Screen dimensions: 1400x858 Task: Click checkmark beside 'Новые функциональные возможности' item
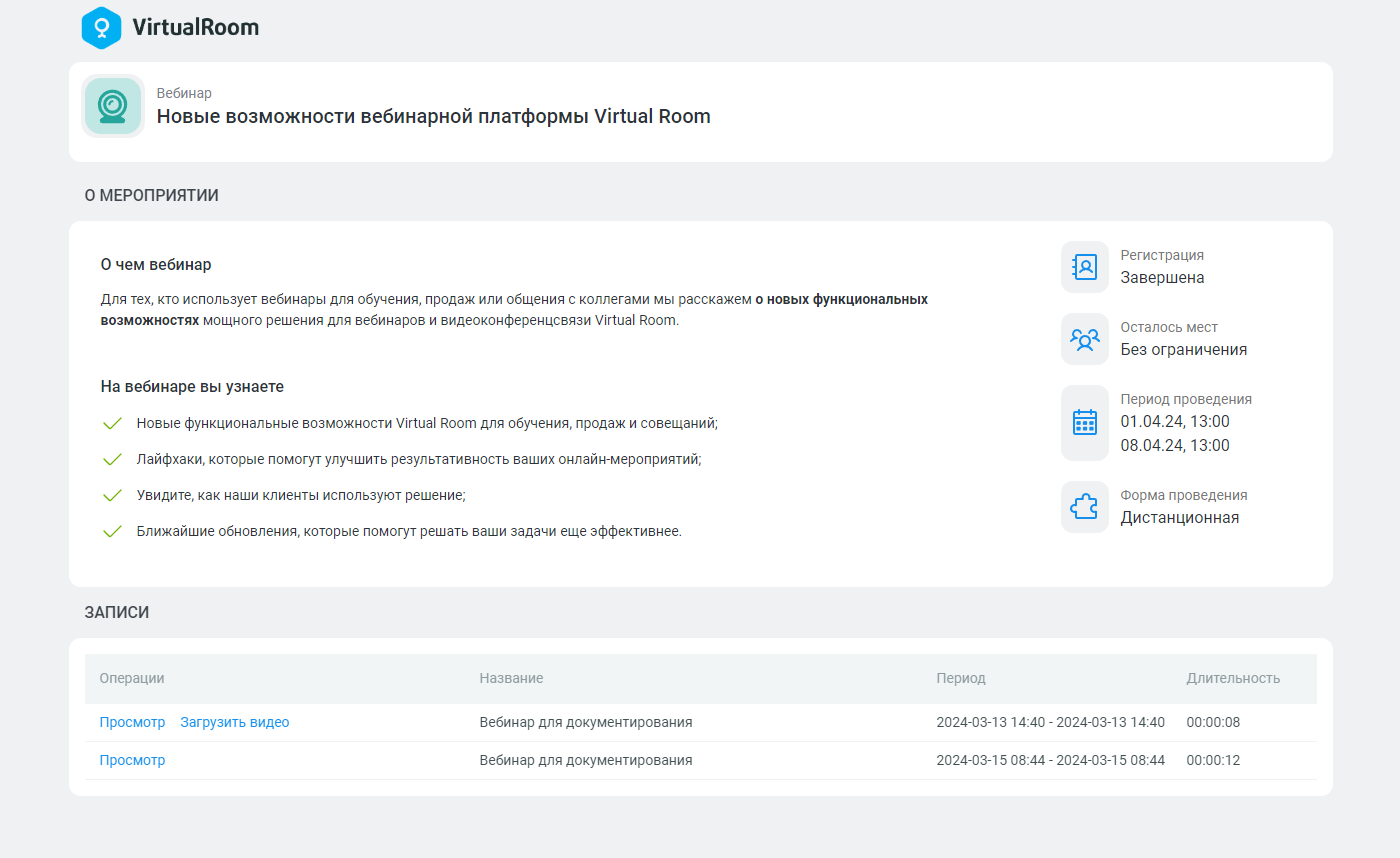112,423
